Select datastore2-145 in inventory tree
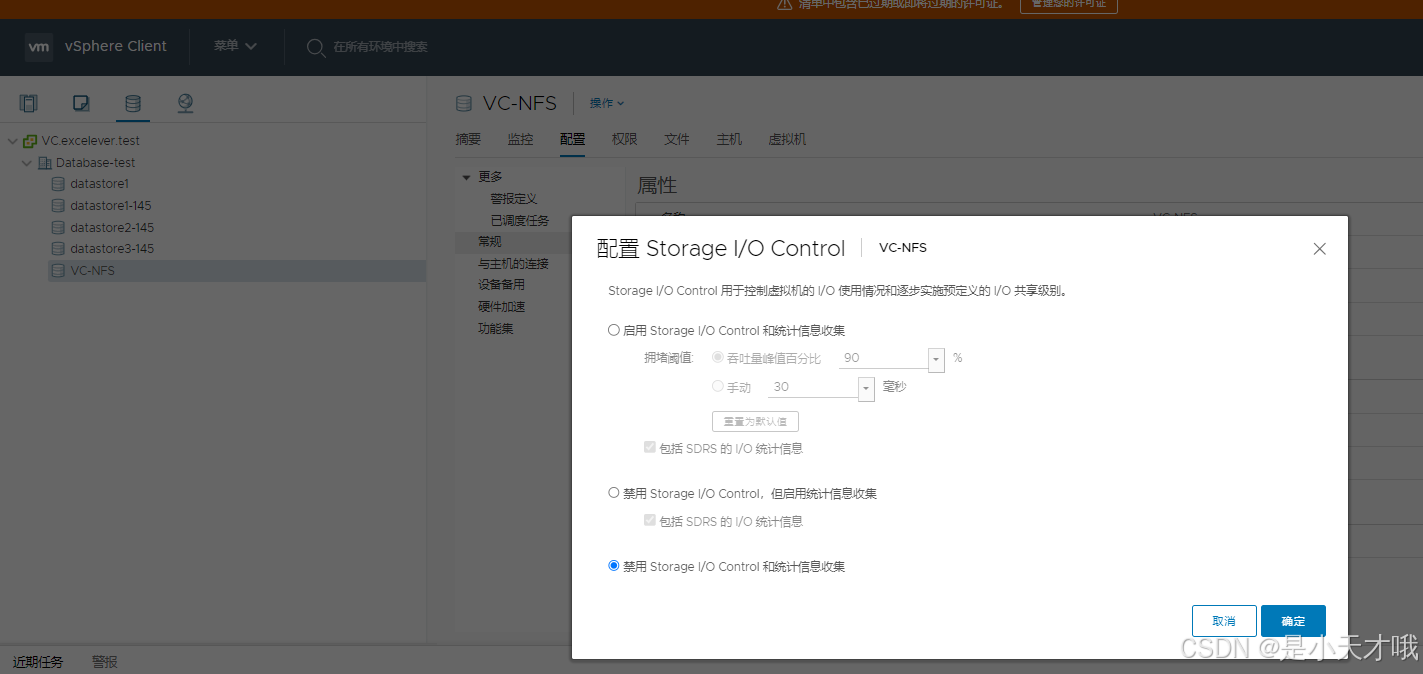 (112, 228)
